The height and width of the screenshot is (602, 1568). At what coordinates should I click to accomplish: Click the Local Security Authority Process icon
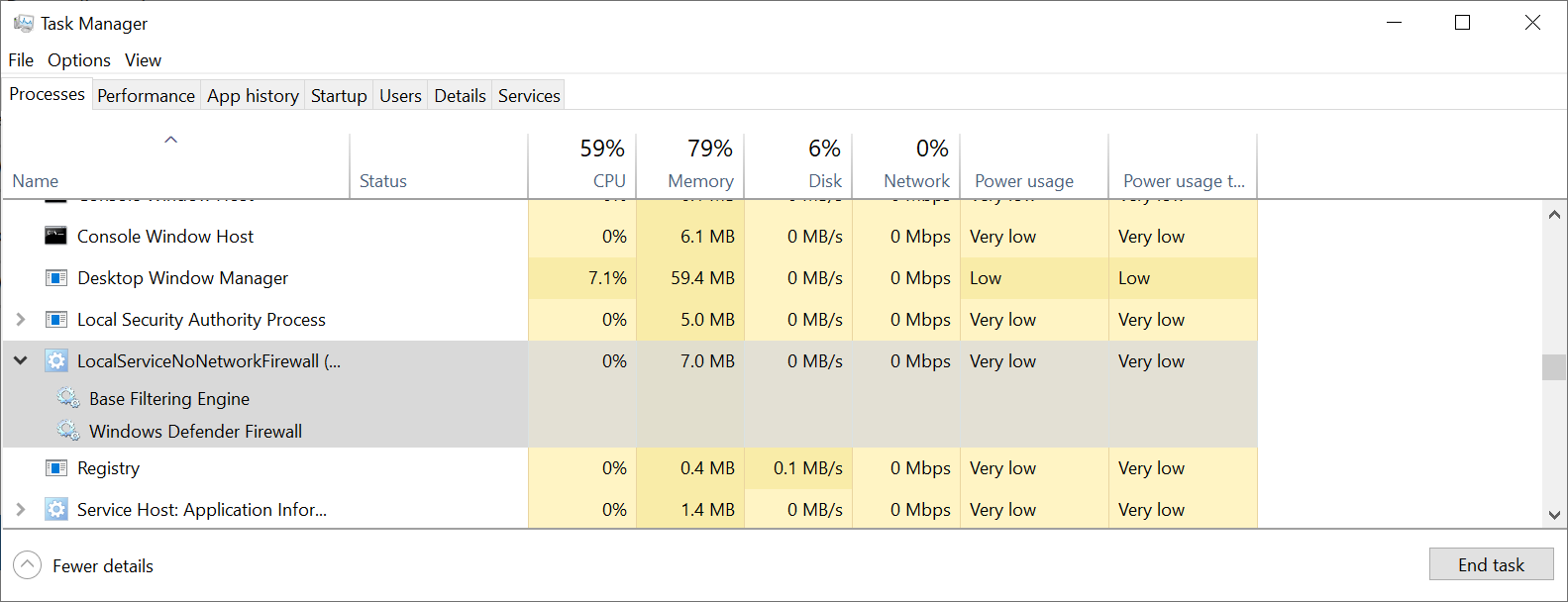pyautogui.click(x=56, y=320)
